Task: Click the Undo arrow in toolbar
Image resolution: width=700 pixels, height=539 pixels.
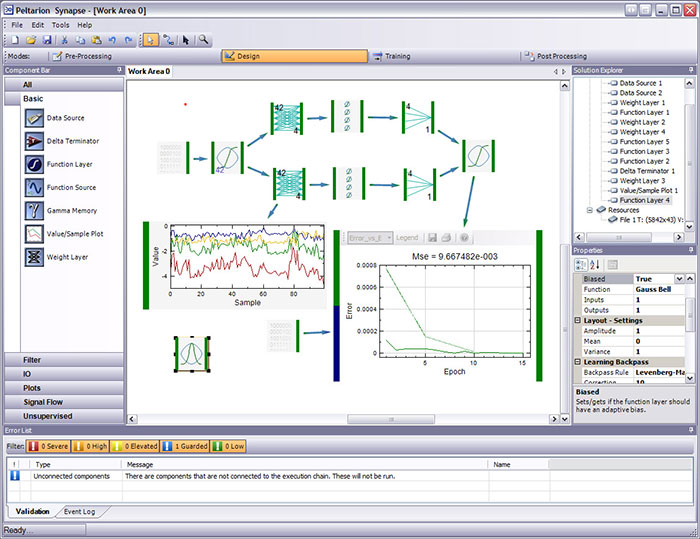Action: 110,39
